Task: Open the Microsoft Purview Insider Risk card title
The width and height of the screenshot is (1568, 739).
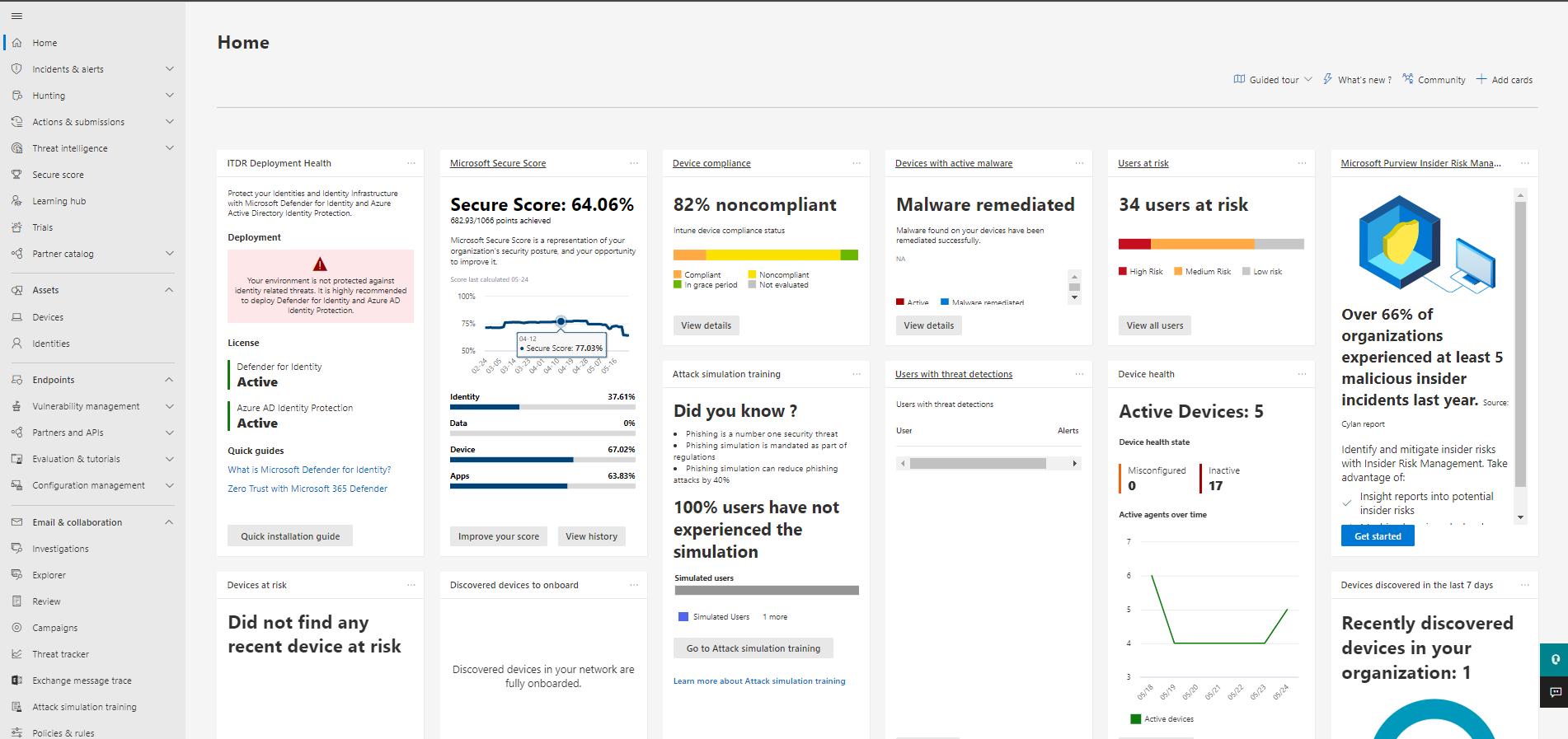Action: (1420, 163)
